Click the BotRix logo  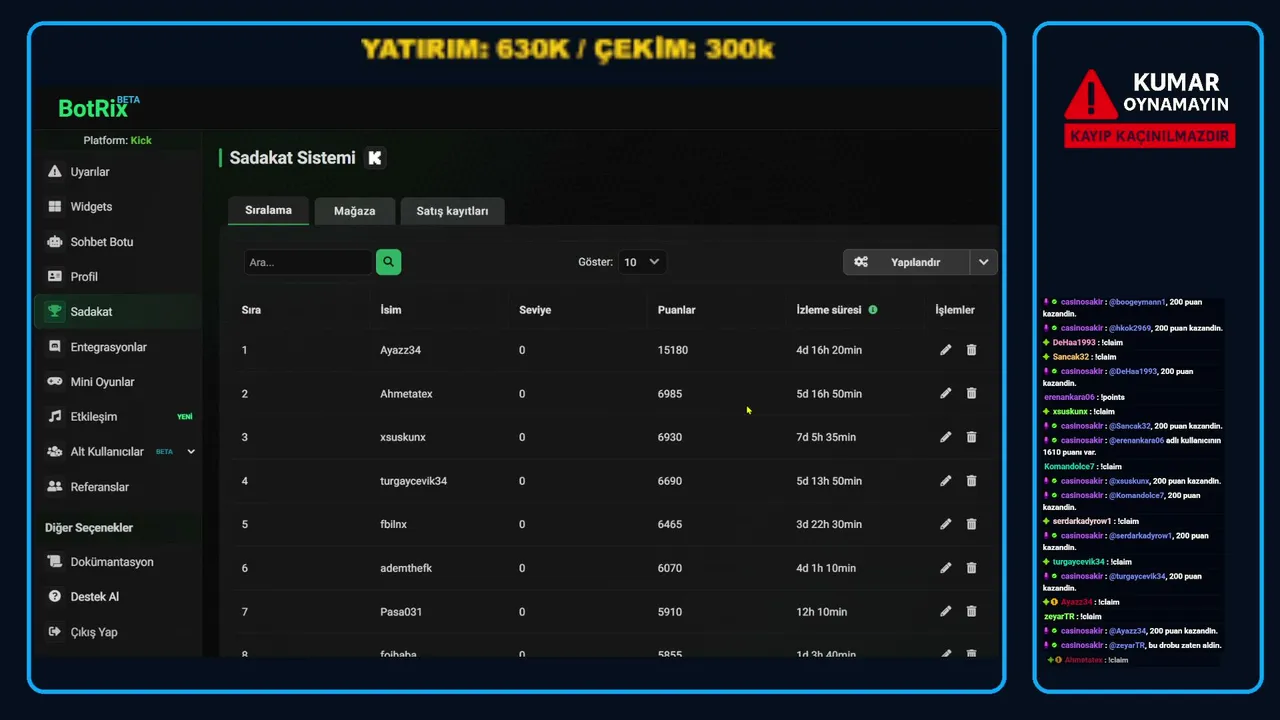[99, 107]
